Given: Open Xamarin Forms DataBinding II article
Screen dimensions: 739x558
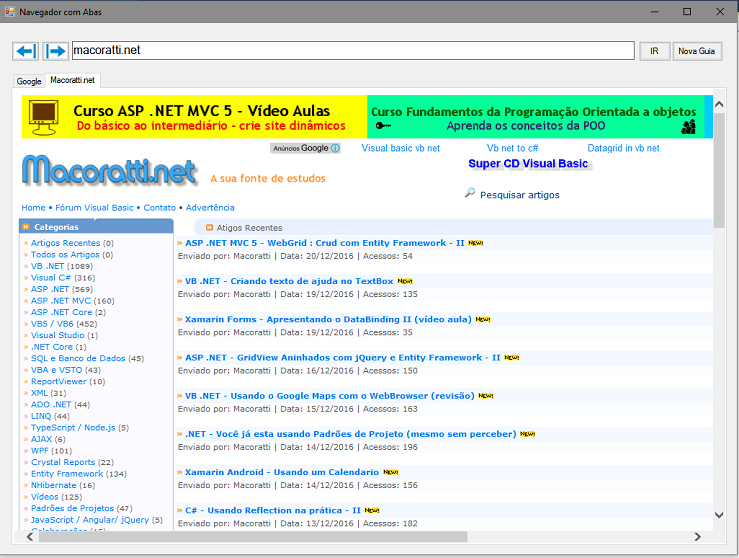Looking at the screenshot, I should click(x=328, y=320).
